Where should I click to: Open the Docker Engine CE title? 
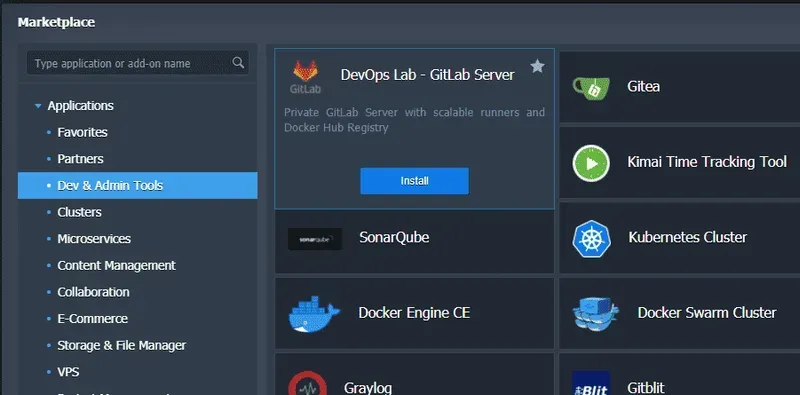pos(414,312)
